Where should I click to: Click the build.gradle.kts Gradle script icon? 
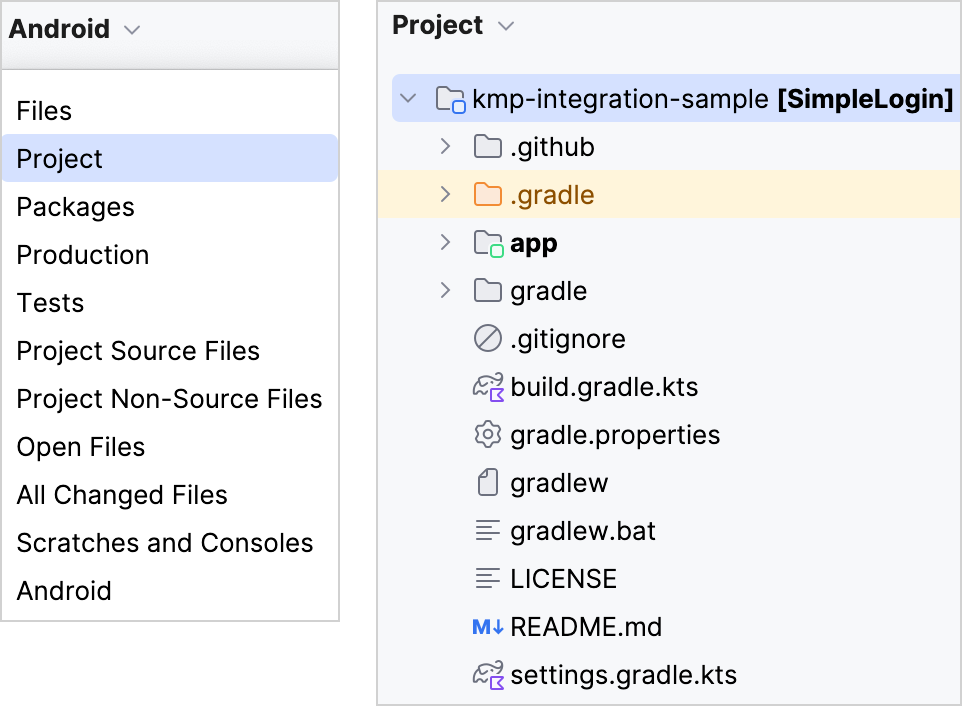point(489,387)
